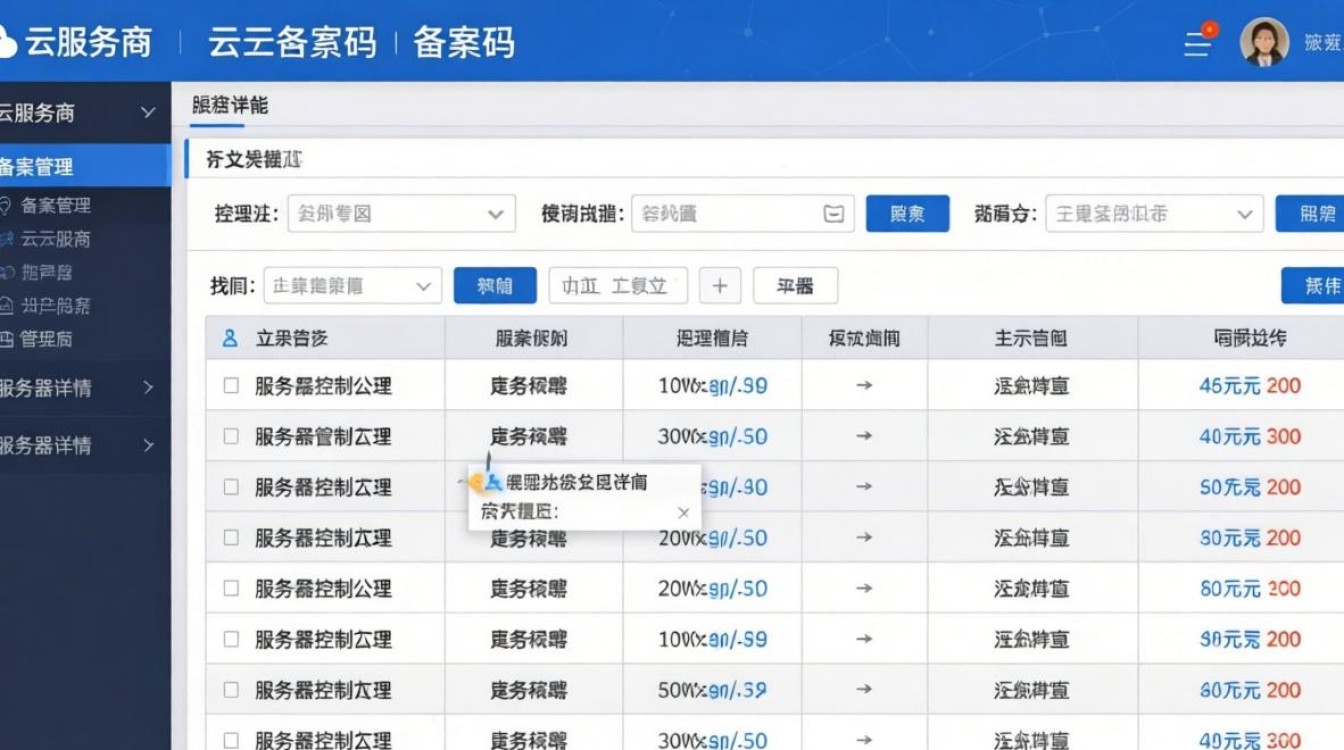The height and width of the screenshot is (750, 1344).
Task: Close the tooltip popup with the X
Action: tap(684, 512)
